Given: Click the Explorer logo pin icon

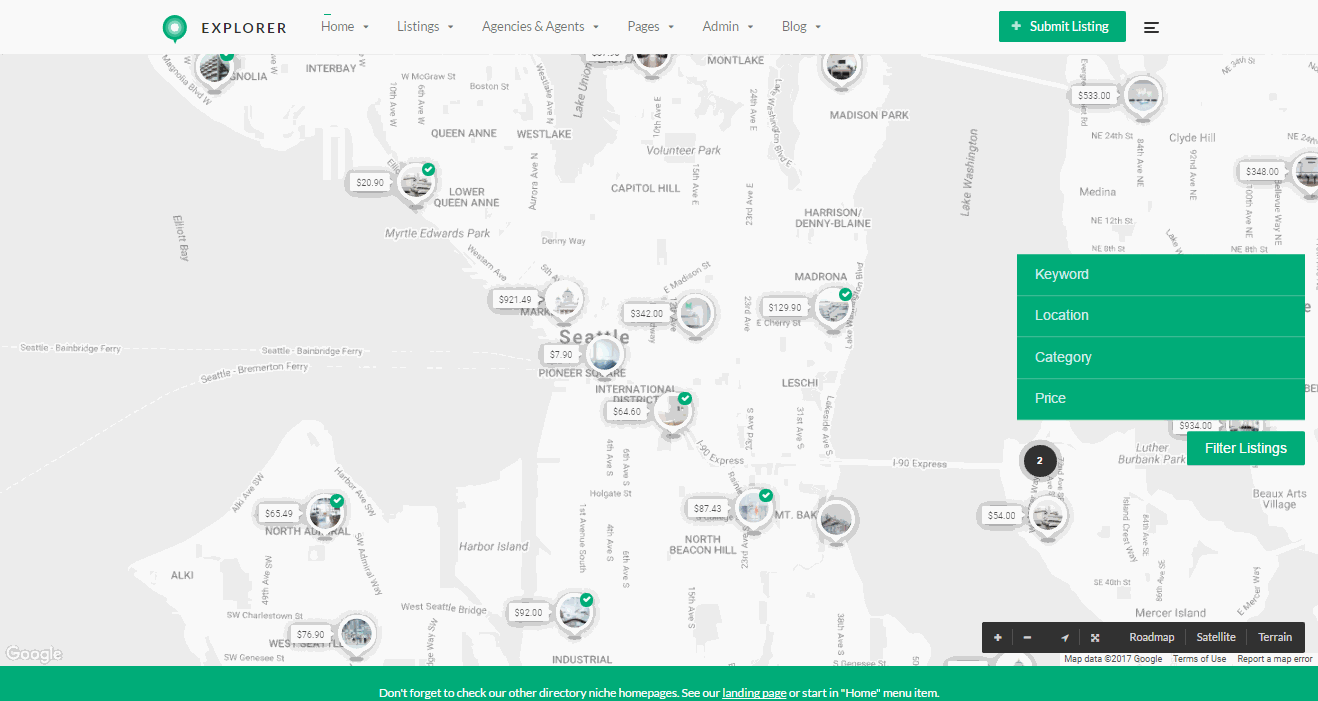Looking at the screenshot, I should [175, 27].
